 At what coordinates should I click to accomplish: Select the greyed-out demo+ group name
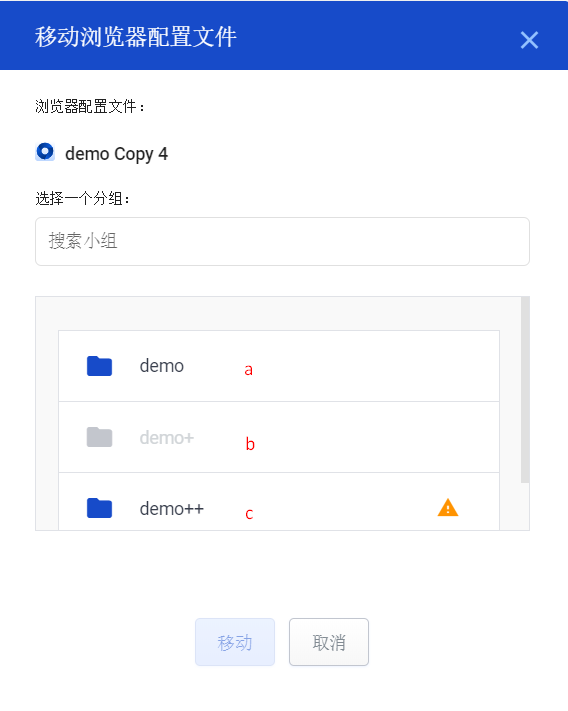(166, 438)
